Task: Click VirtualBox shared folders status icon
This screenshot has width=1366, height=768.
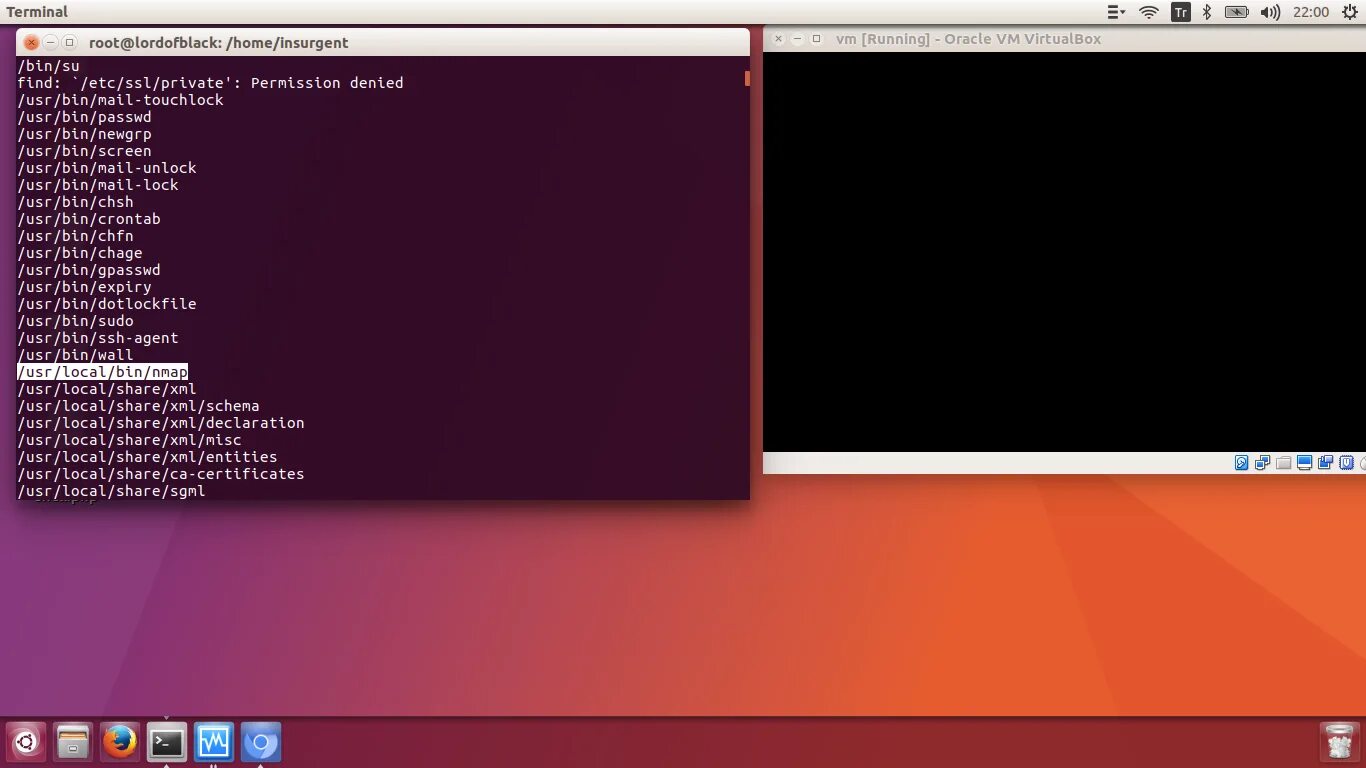Action: tap(1284, 463)
